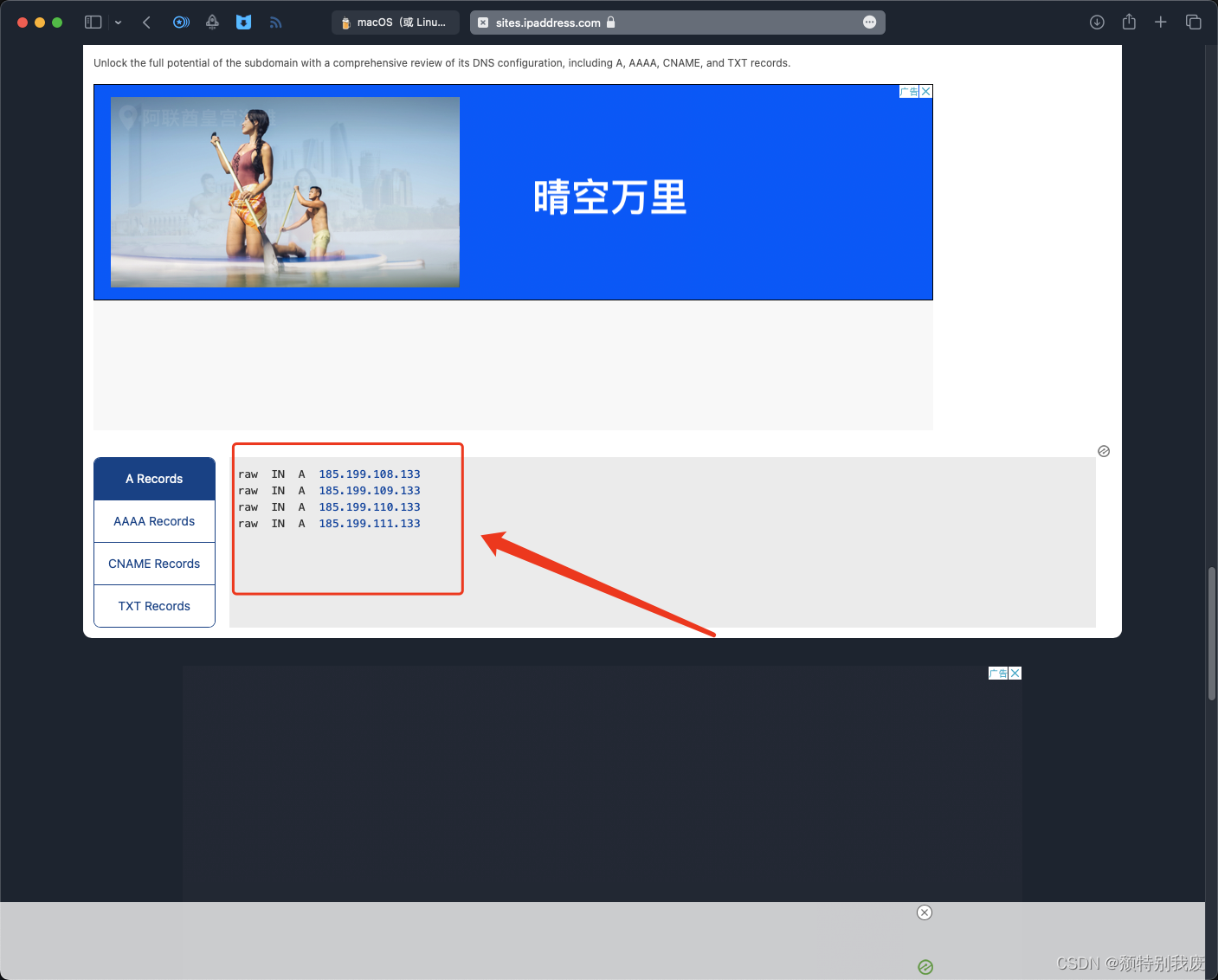Switch to the TXT Records tab
The width and height of the screenshot is (1218, 980).
click(x=154, y=605)
